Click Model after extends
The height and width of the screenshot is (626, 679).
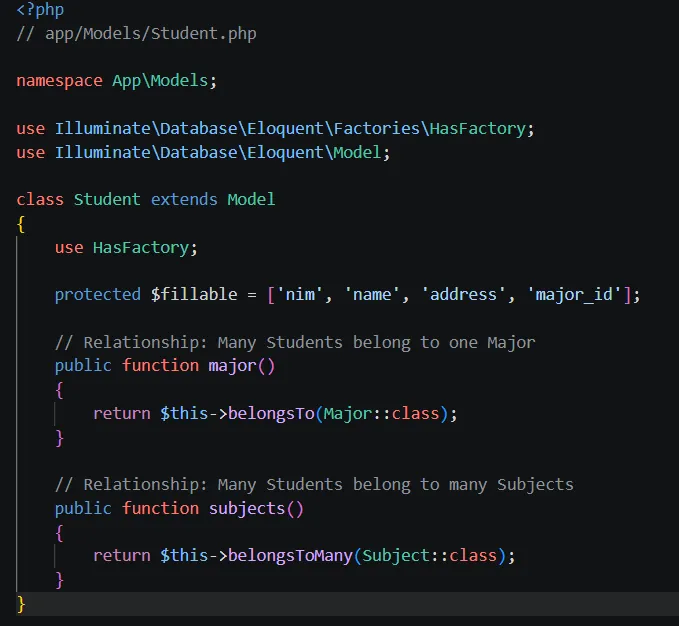pyautogui.click(x=252, y=200)
